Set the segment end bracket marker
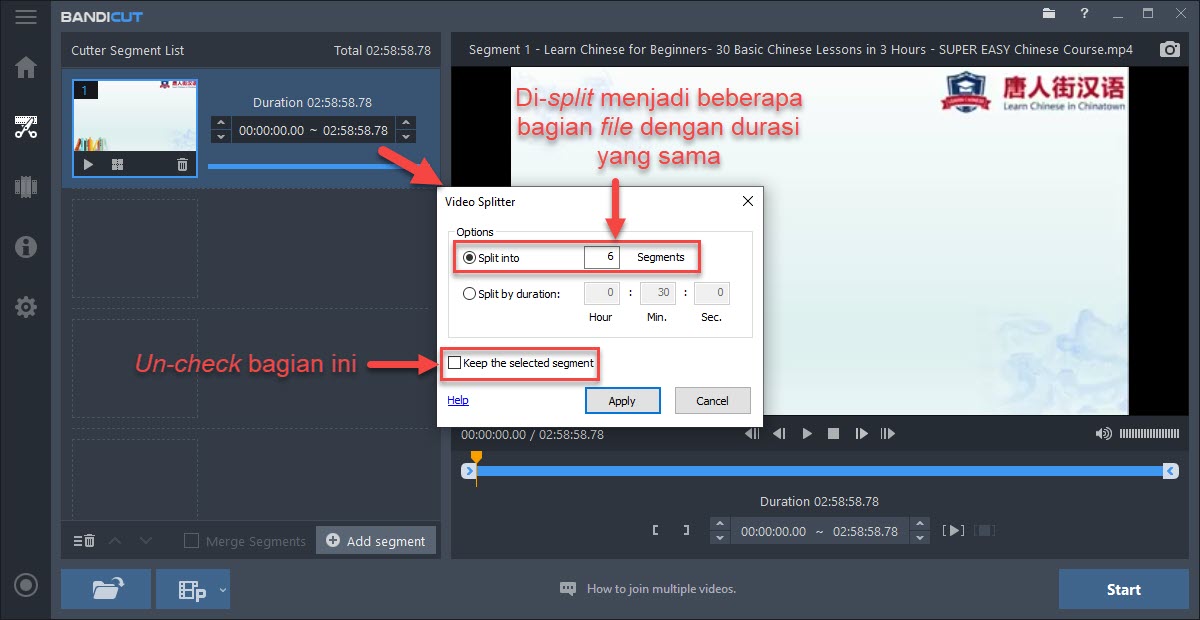 click(x=686, y=531)
